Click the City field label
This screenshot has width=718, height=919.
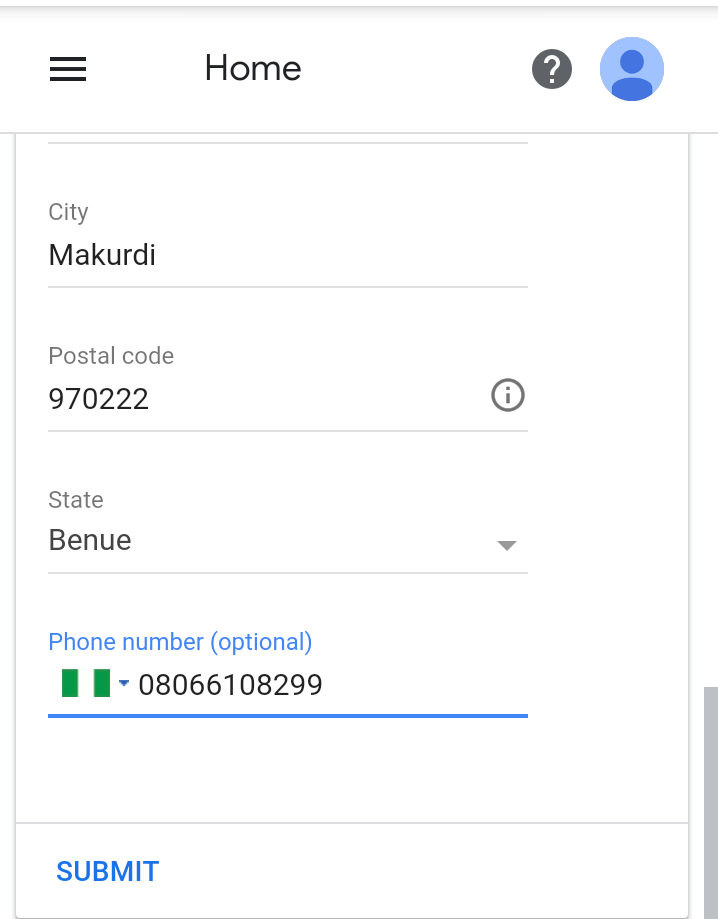point(69,212)
